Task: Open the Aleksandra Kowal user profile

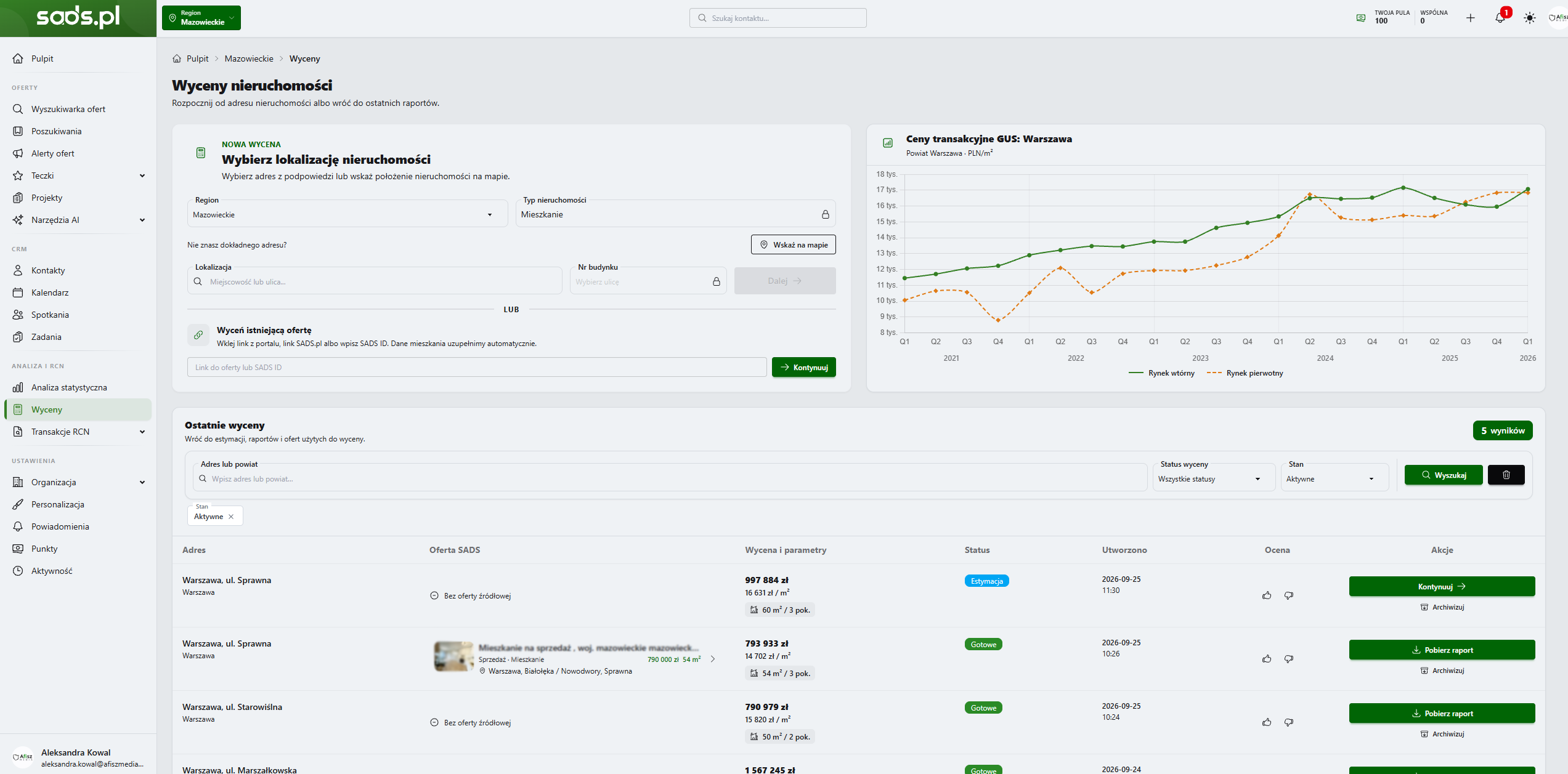Action: (x=78, y=757)
